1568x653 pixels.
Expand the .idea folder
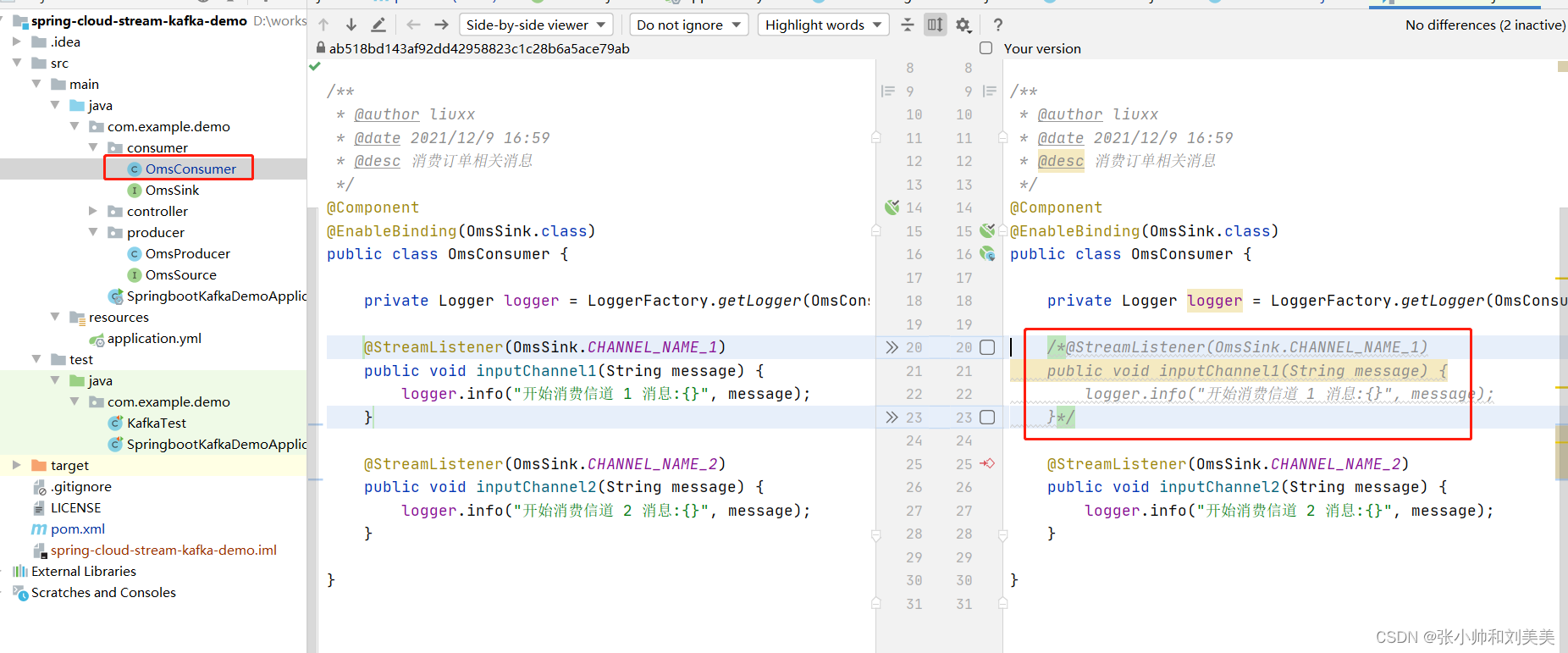[x=16, y=42]
